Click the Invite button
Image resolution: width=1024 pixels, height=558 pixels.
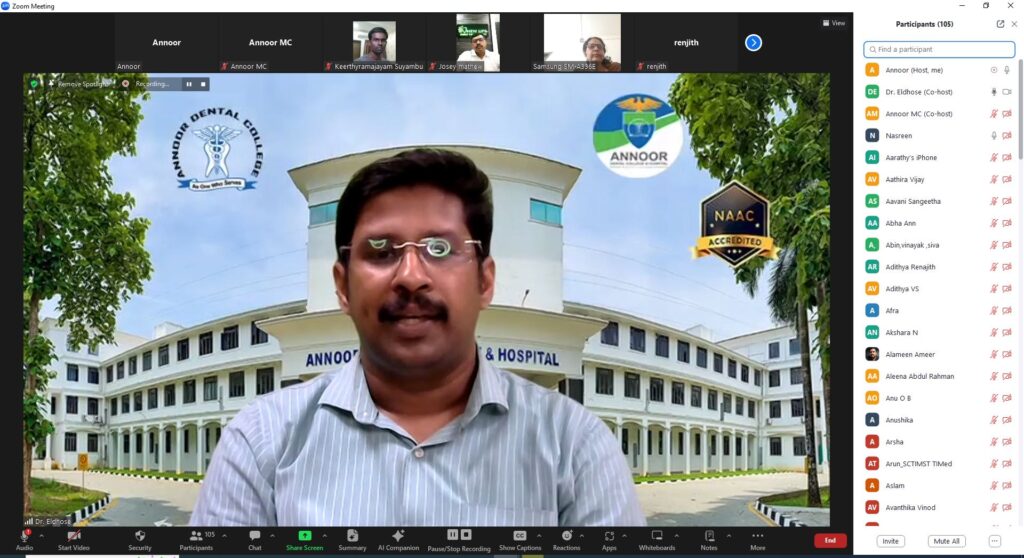(x=890, y=541)
